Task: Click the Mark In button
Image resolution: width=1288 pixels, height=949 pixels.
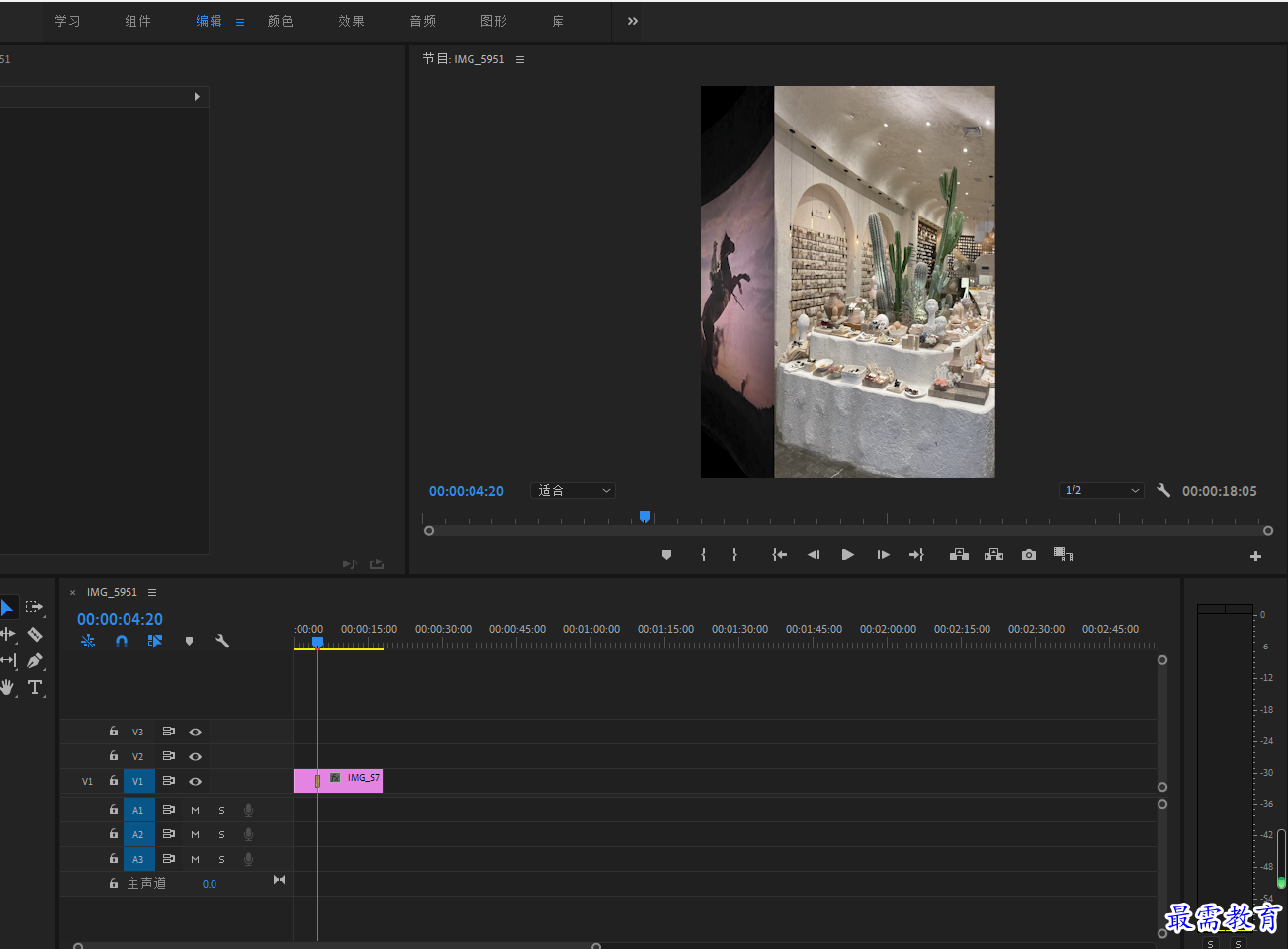Action: point(703,555)
